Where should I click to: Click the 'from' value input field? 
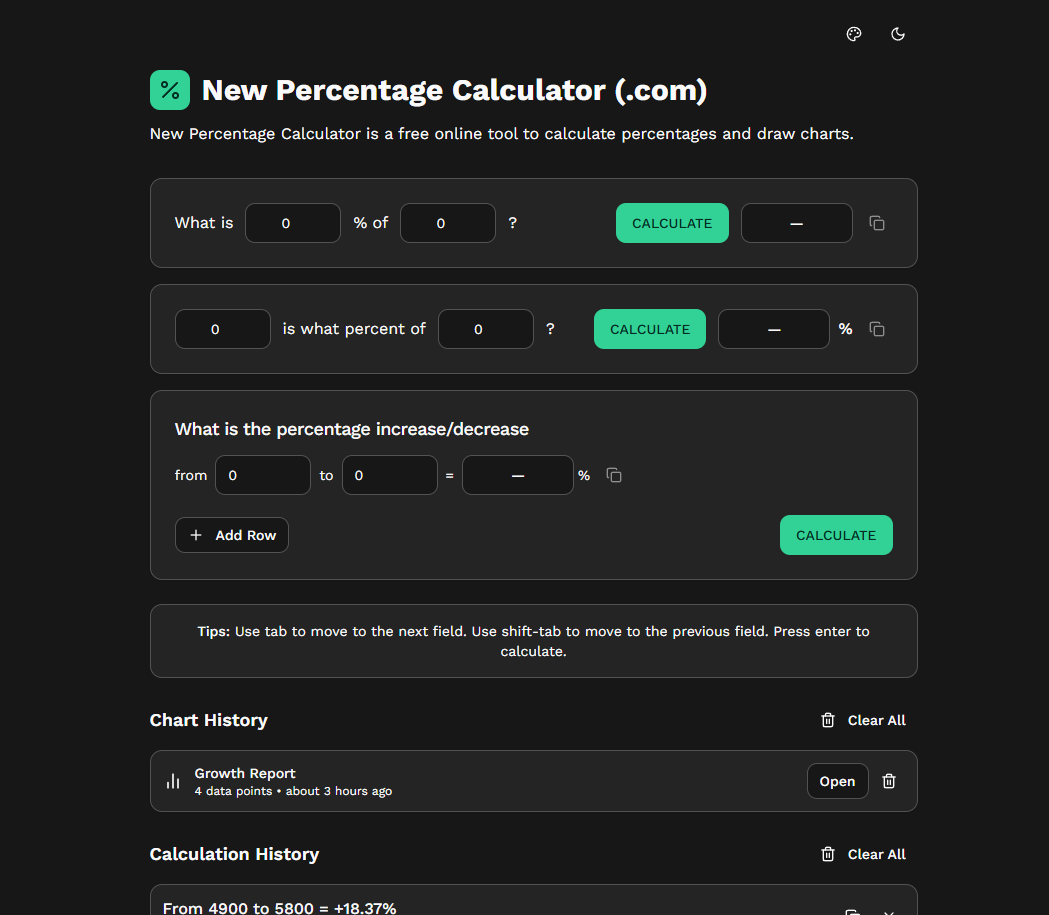[262, 475]
